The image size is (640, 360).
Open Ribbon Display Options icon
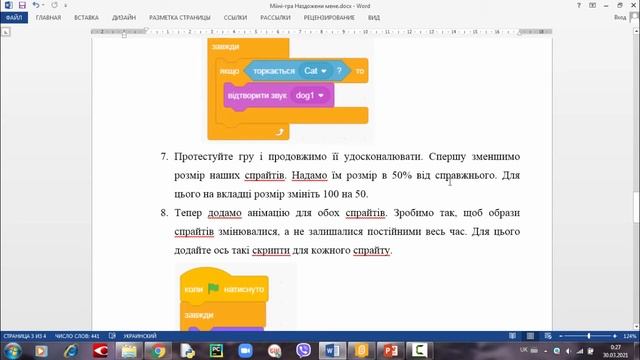click(x=592, y=5)
